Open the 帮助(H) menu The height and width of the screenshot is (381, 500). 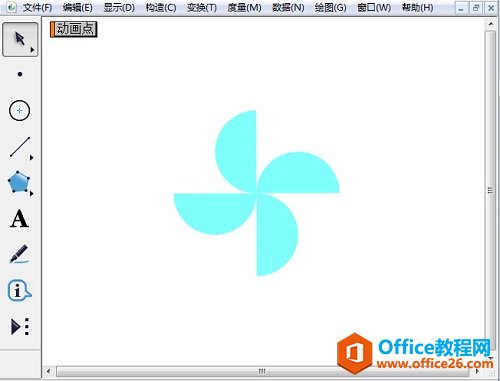417,7
